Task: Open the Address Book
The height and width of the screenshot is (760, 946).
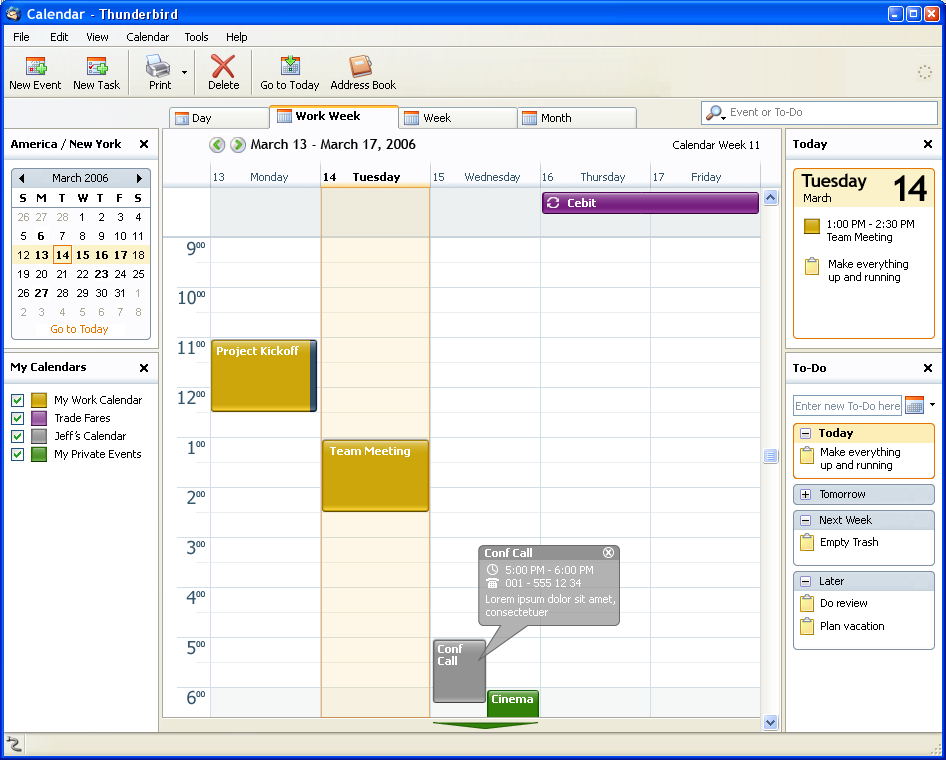Action: (363, 72)
